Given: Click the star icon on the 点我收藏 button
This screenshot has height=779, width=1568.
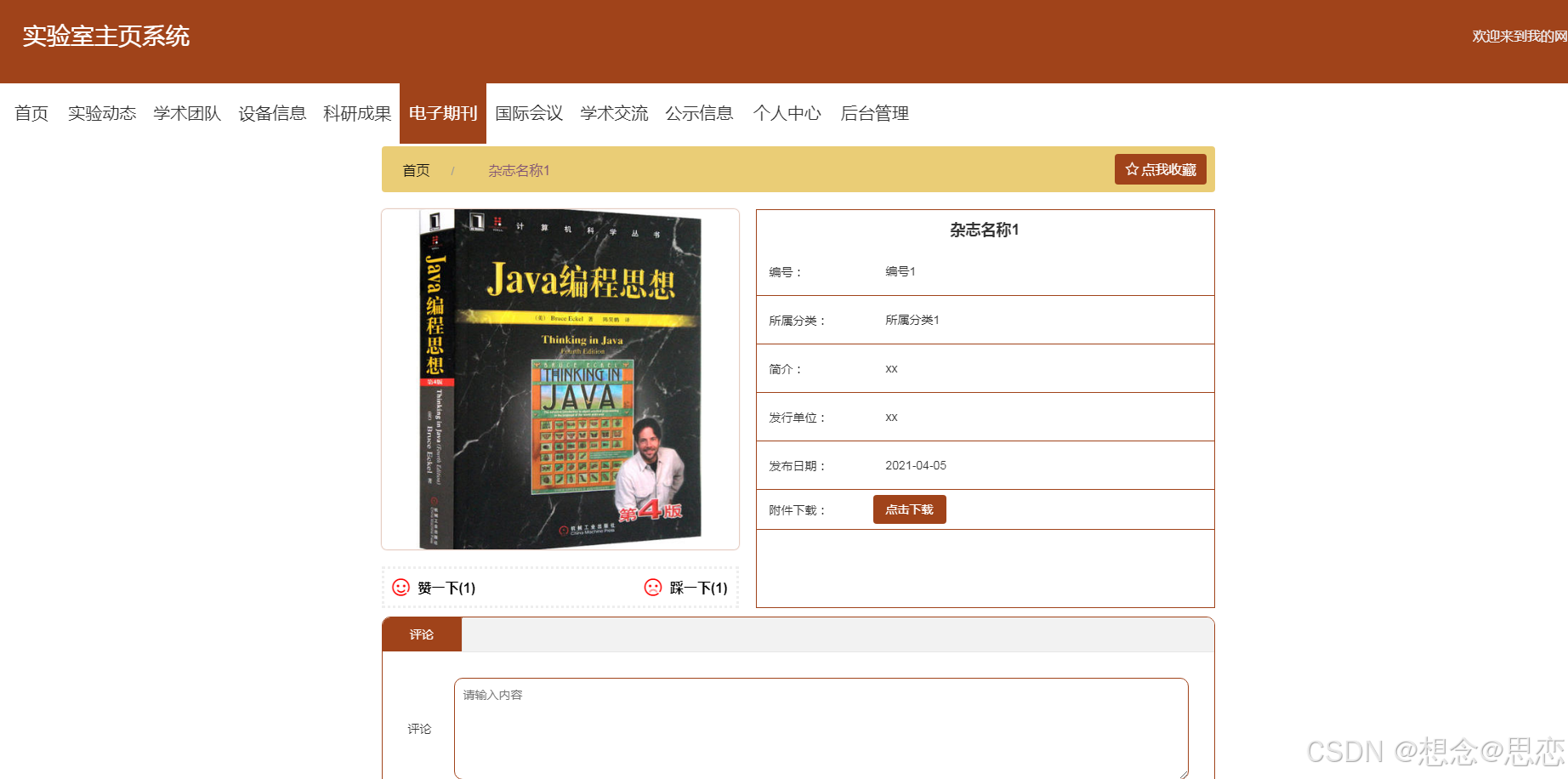Looking at the screenshot, I should (1132, 169).
